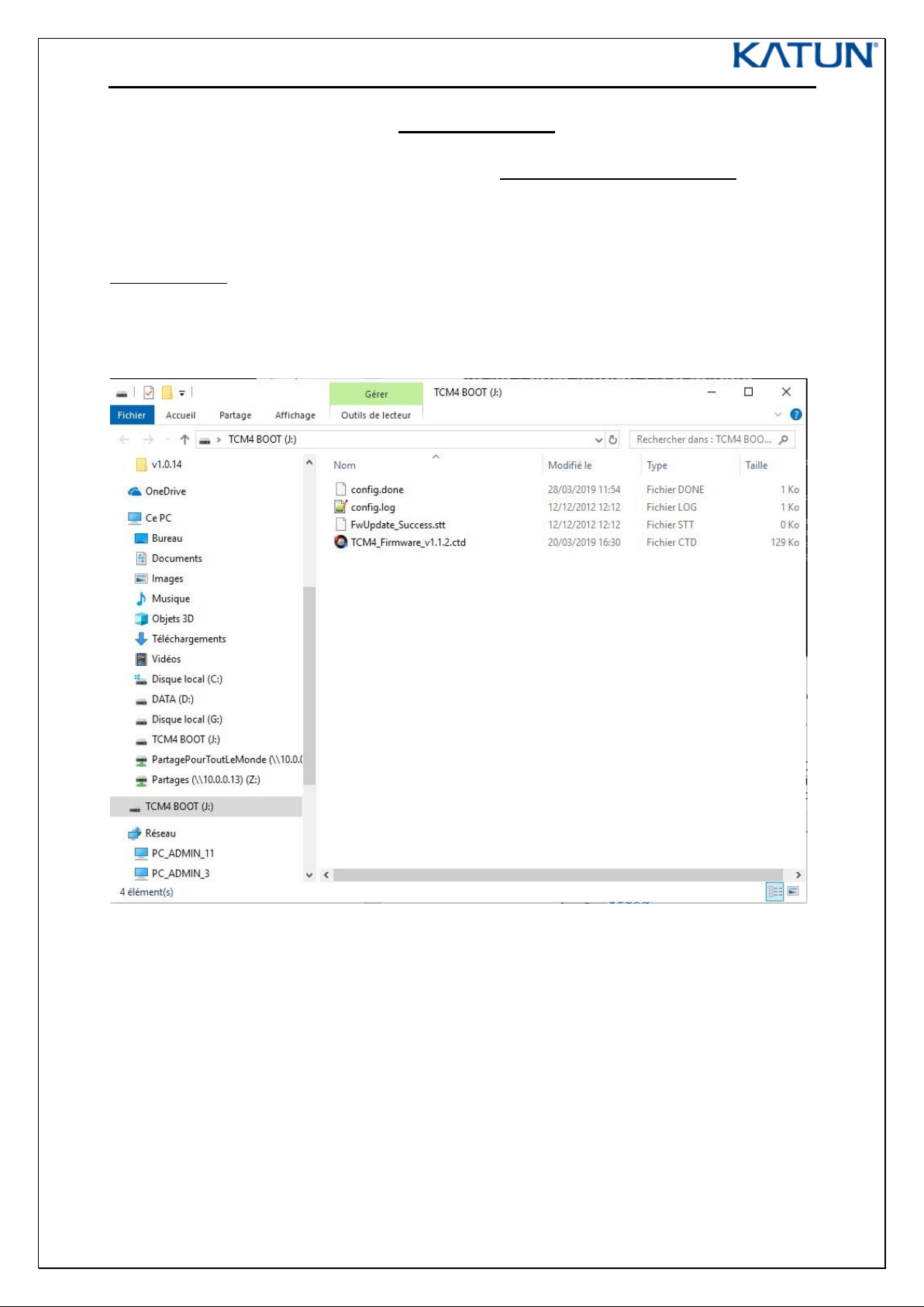This screenshot has width=924, height=1307.
Task: Sort by the Modifié le column
Action: [x=570, y=466]
